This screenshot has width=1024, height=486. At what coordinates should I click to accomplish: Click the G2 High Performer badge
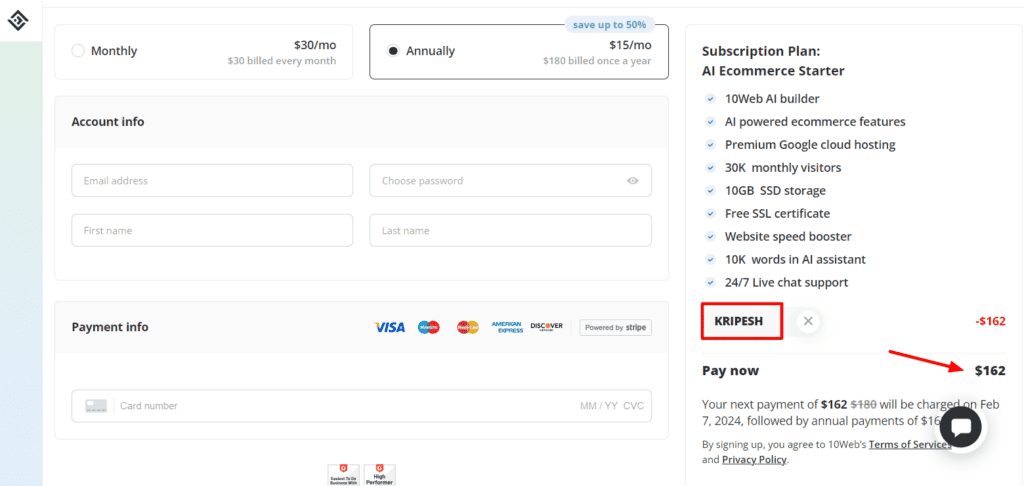coord(379,475)
